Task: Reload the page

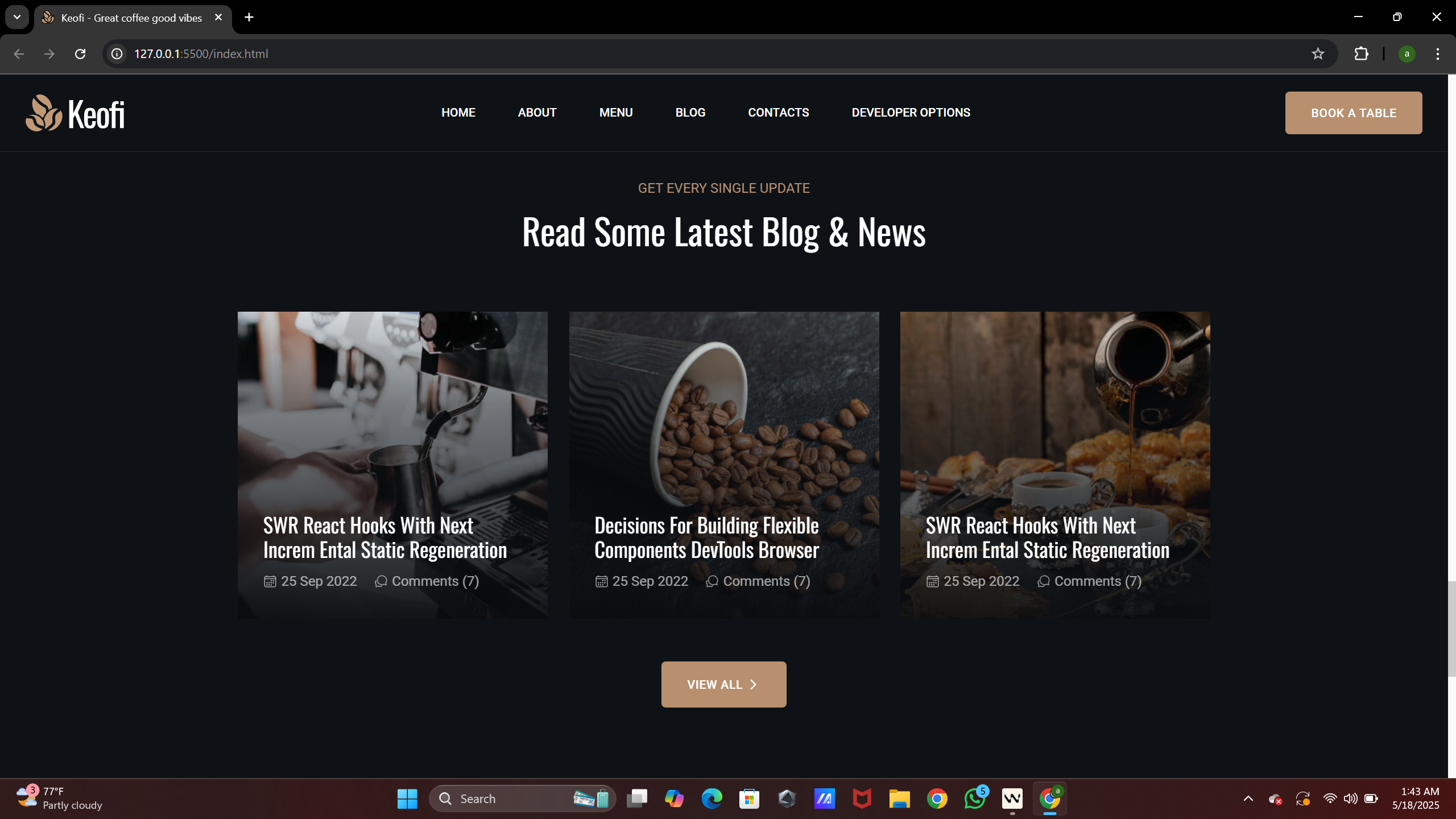Action: (x=80, y=53)
